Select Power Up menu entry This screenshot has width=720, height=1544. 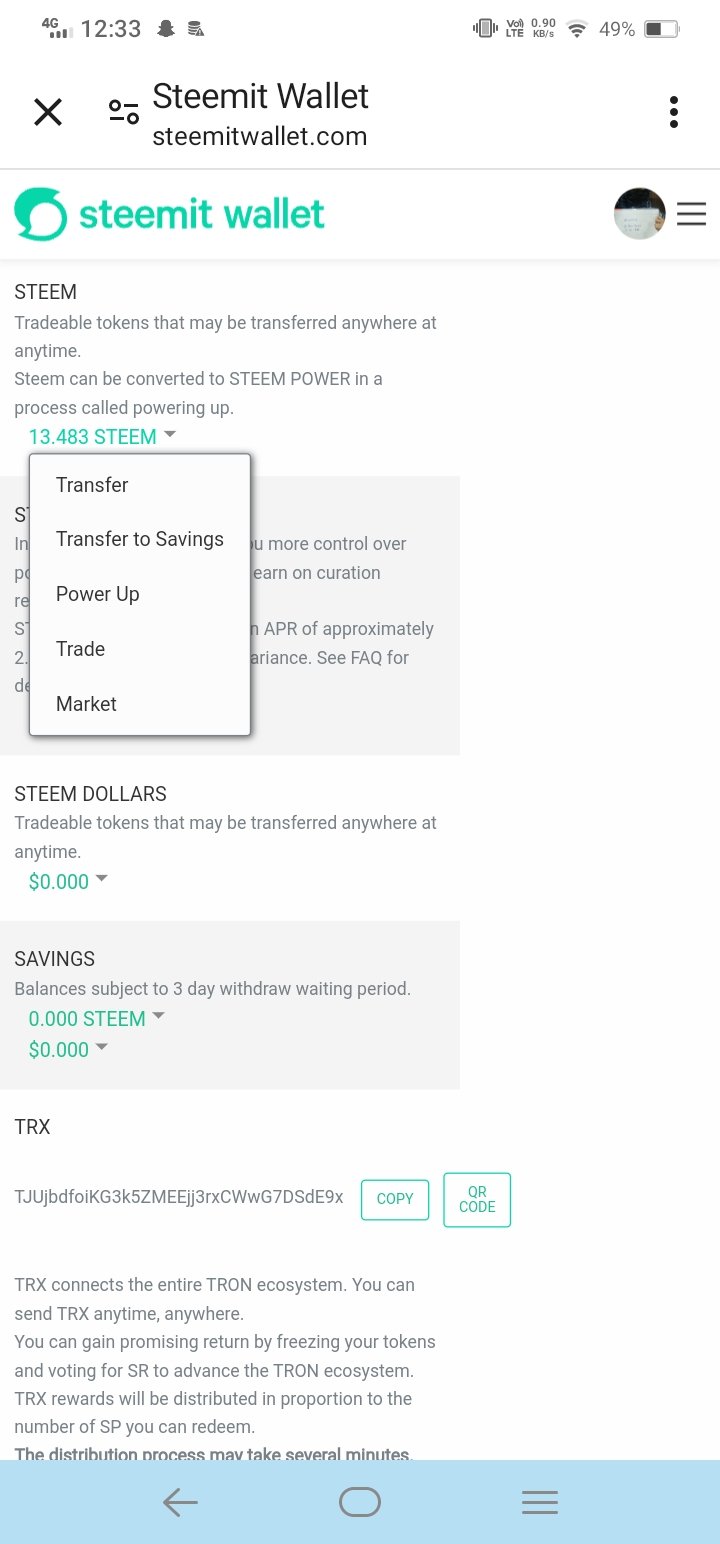[98, 594]
